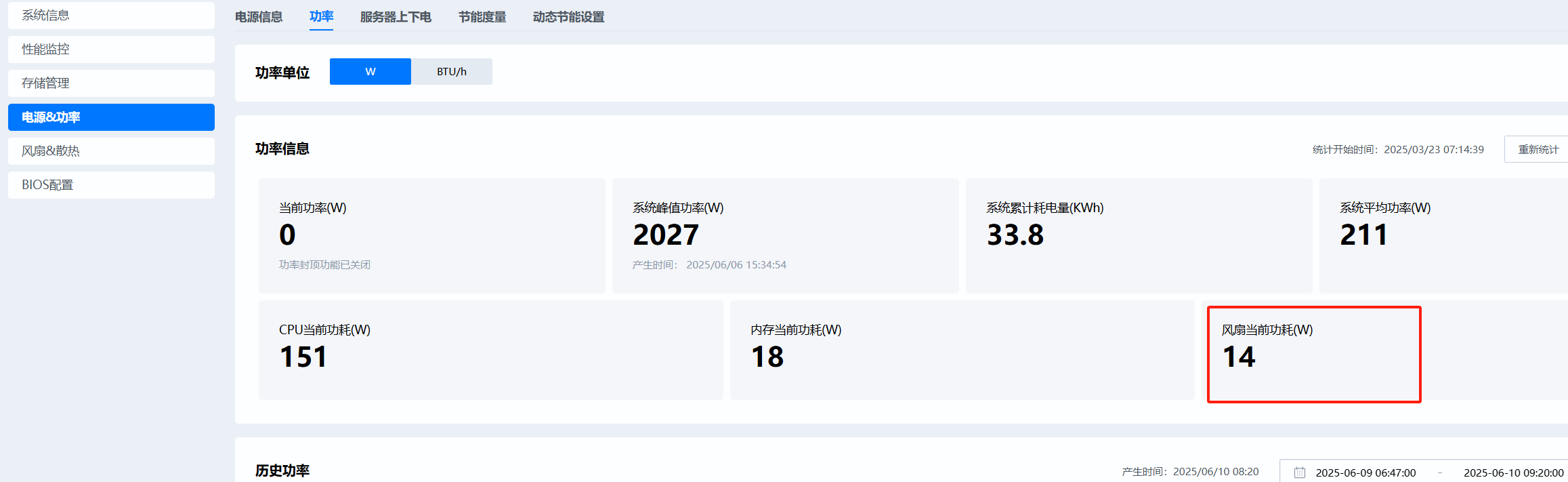Image resolution: width=1568 pixels, height=482 pixels.
Task: Switch power unit to BTU/h
Action: pos(452,72)
